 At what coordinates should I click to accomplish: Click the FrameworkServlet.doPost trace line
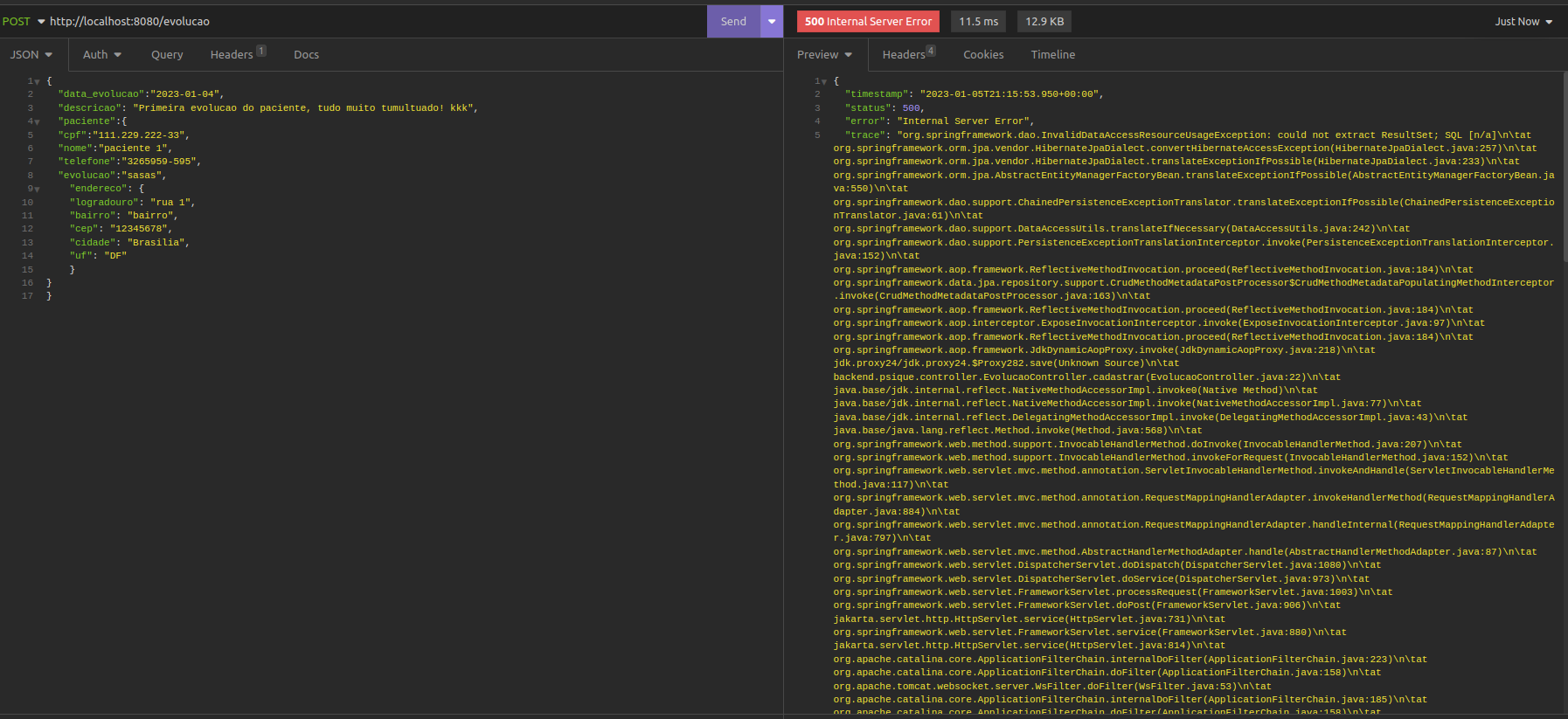(x=1086, y=605)
